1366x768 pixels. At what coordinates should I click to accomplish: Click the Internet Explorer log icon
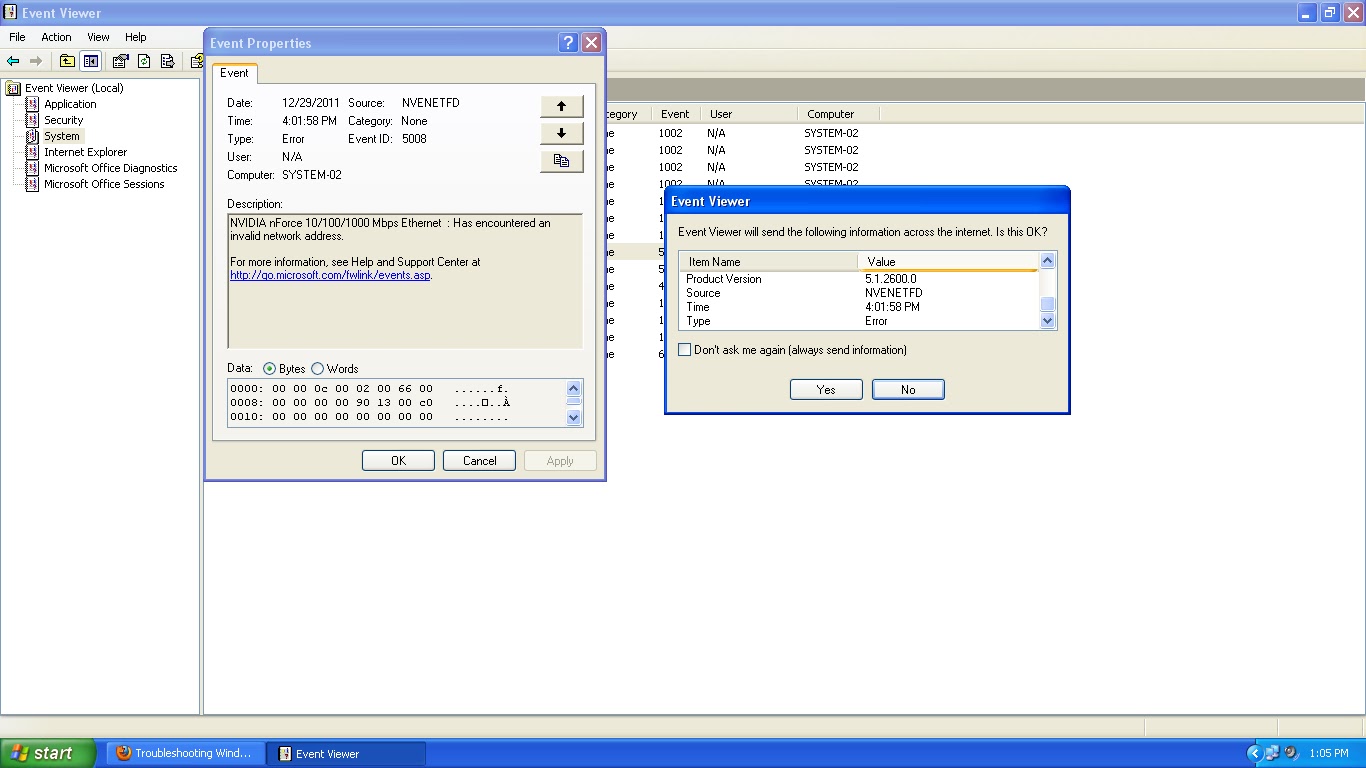(x=33, y=152)
